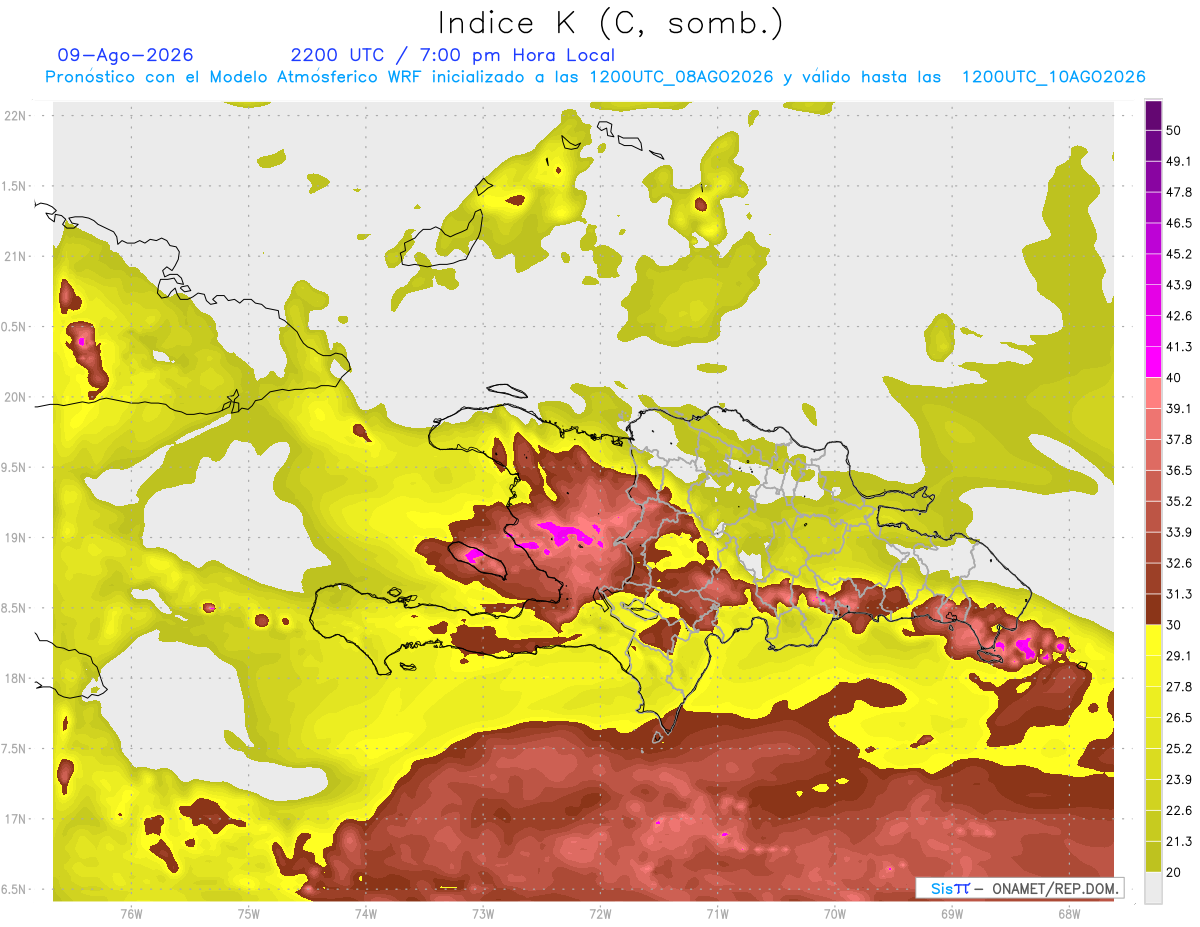Click the valid-until time '1200UTC_10AGO2026'
The image size is (1200, 927).
coord(1053,77)
